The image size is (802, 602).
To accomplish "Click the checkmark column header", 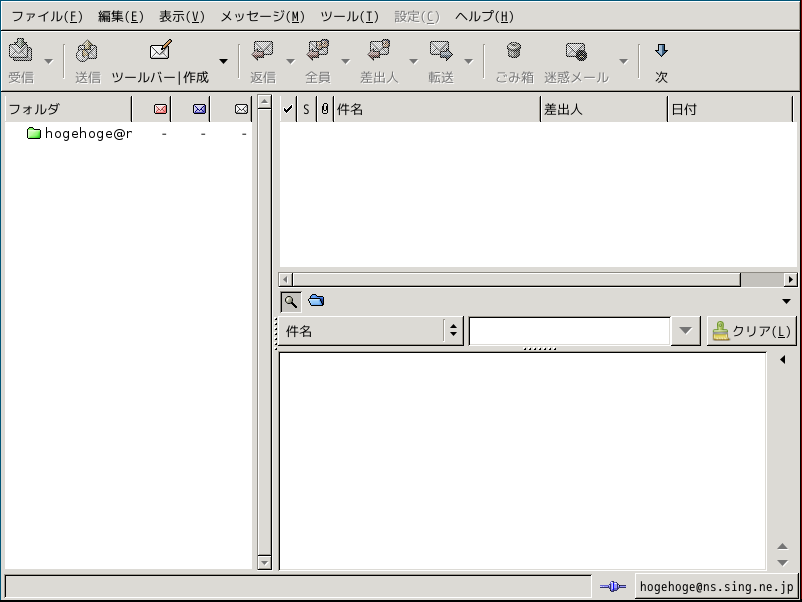I will (x=288, y=109).
